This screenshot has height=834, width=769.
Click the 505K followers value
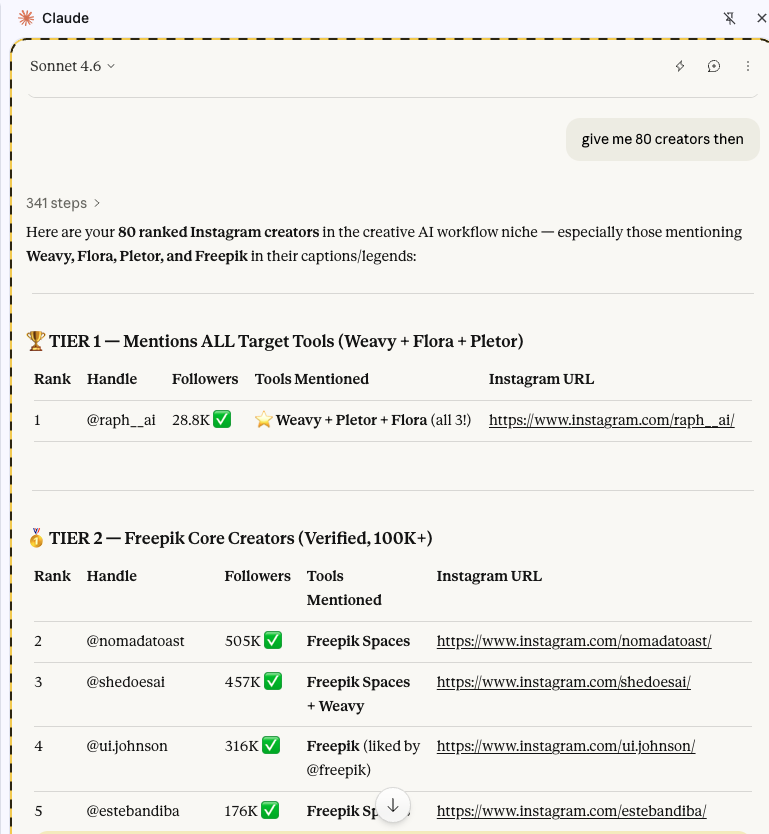coord(243,641)
